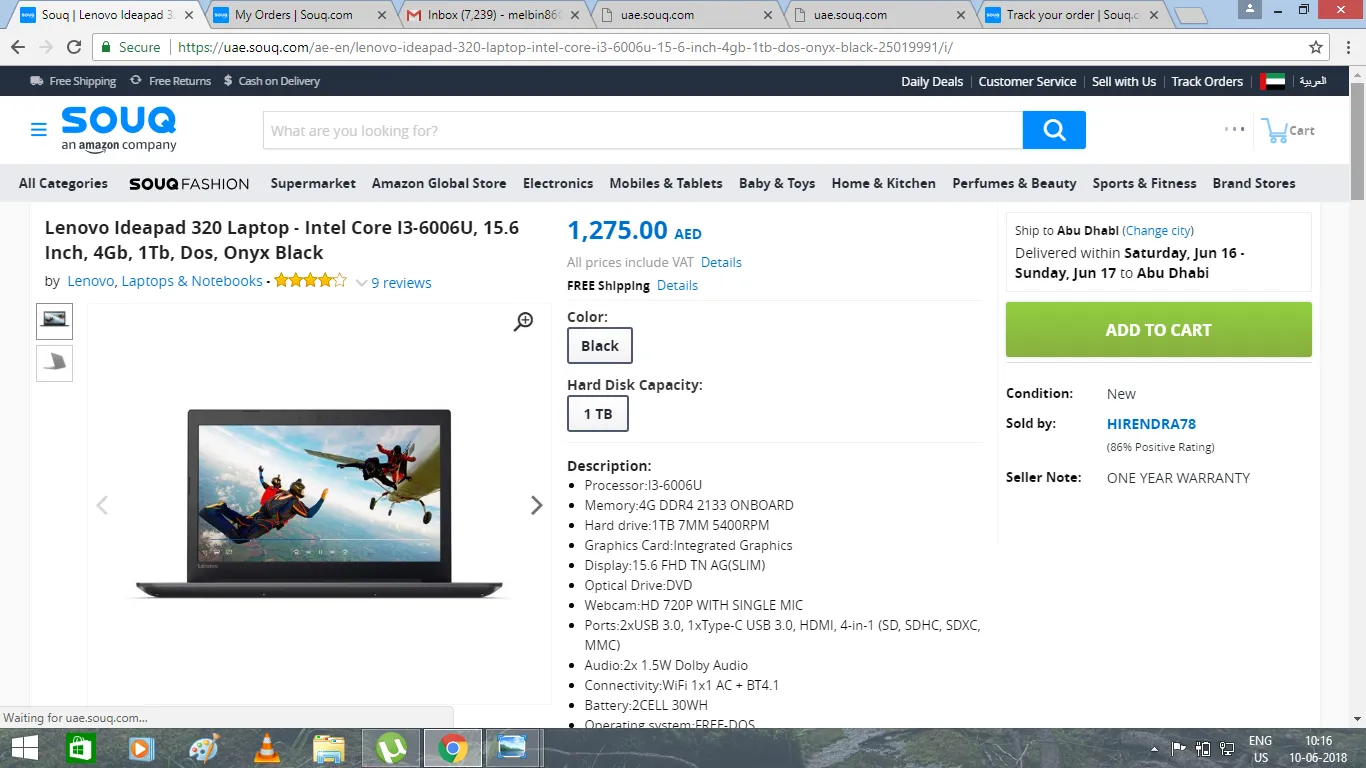The height and width of the screenshot is (768, 1366).
Task: Reload the page using the refresh icon
Action: (x=74, y=47)
